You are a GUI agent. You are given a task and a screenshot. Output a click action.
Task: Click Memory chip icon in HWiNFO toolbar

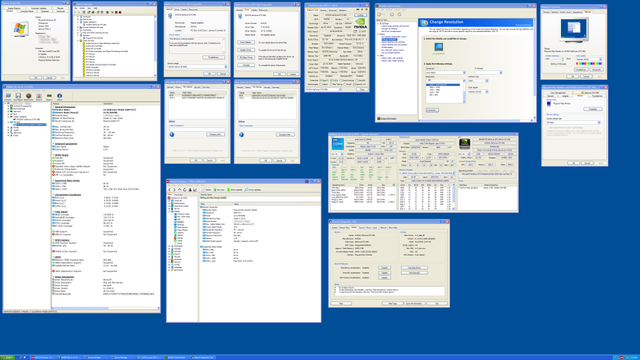pyautogui.click(x=49, y=96)
